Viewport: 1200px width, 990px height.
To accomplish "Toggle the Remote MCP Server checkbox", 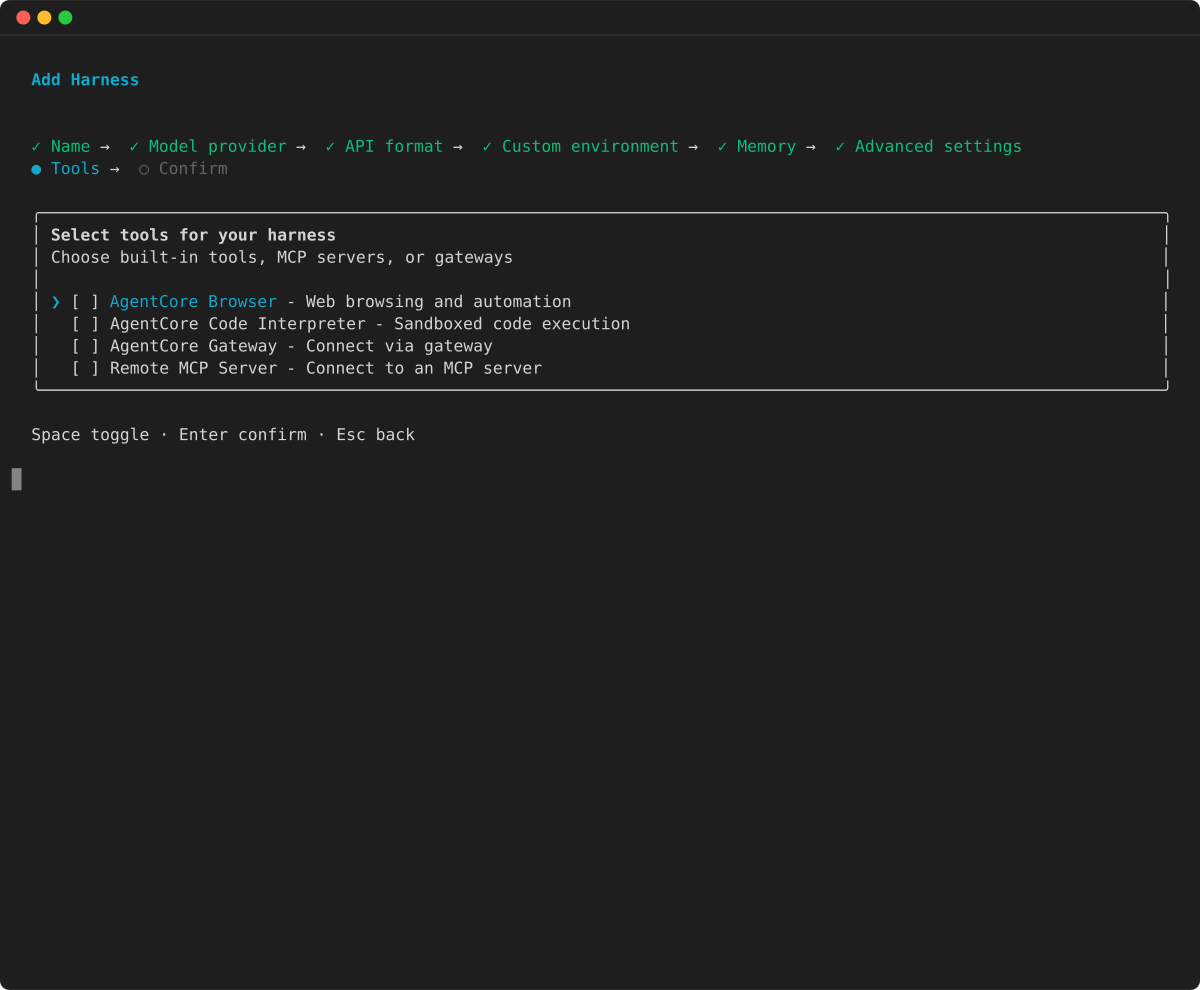I will pos(85,368).
